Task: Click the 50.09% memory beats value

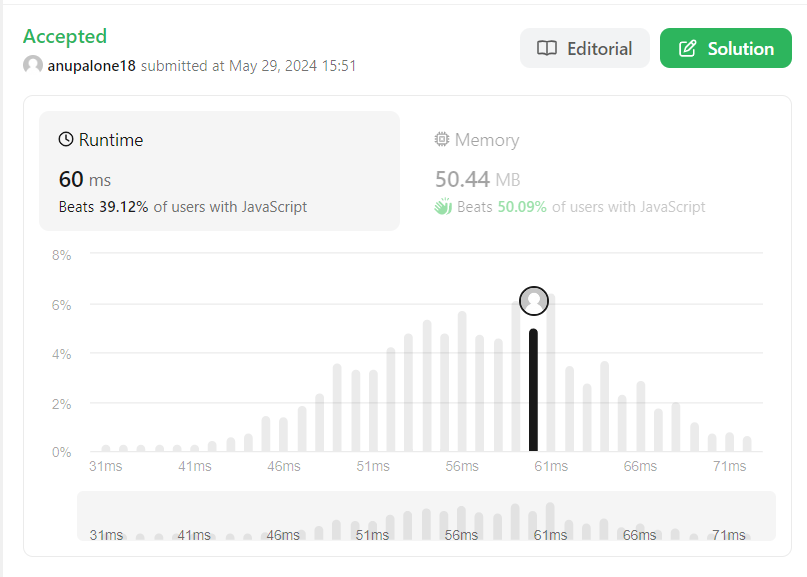Action: click(522, 207)
